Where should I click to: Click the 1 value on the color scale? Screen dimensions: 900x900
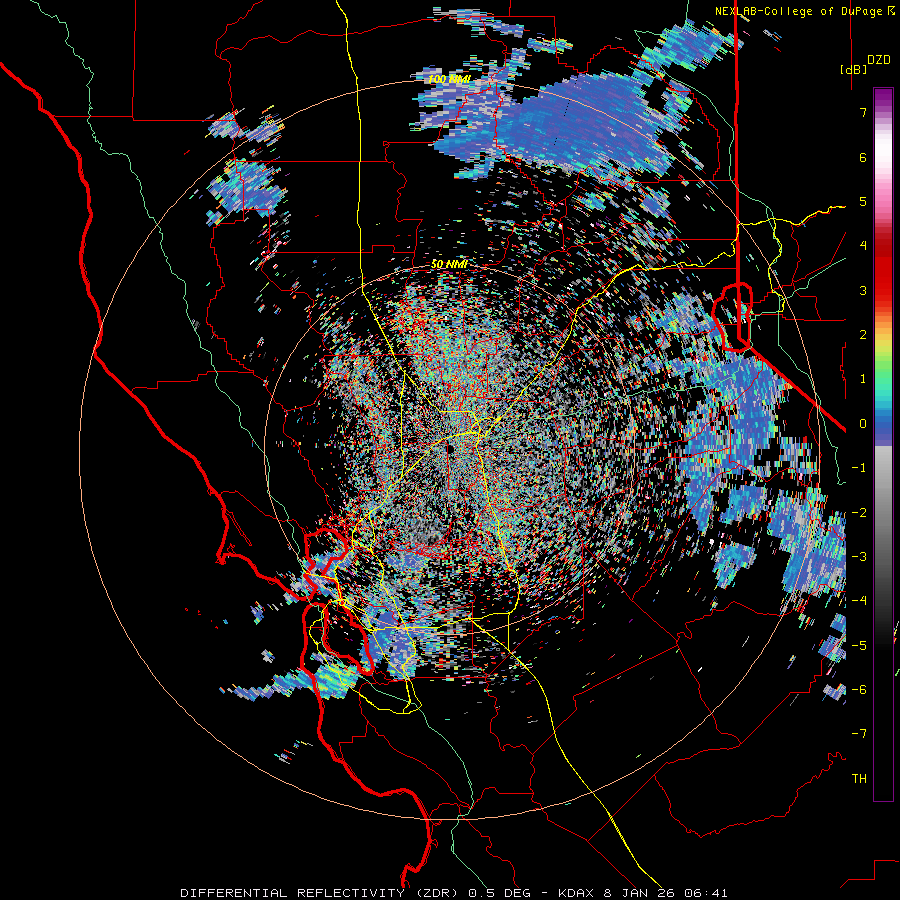point(863,379)
